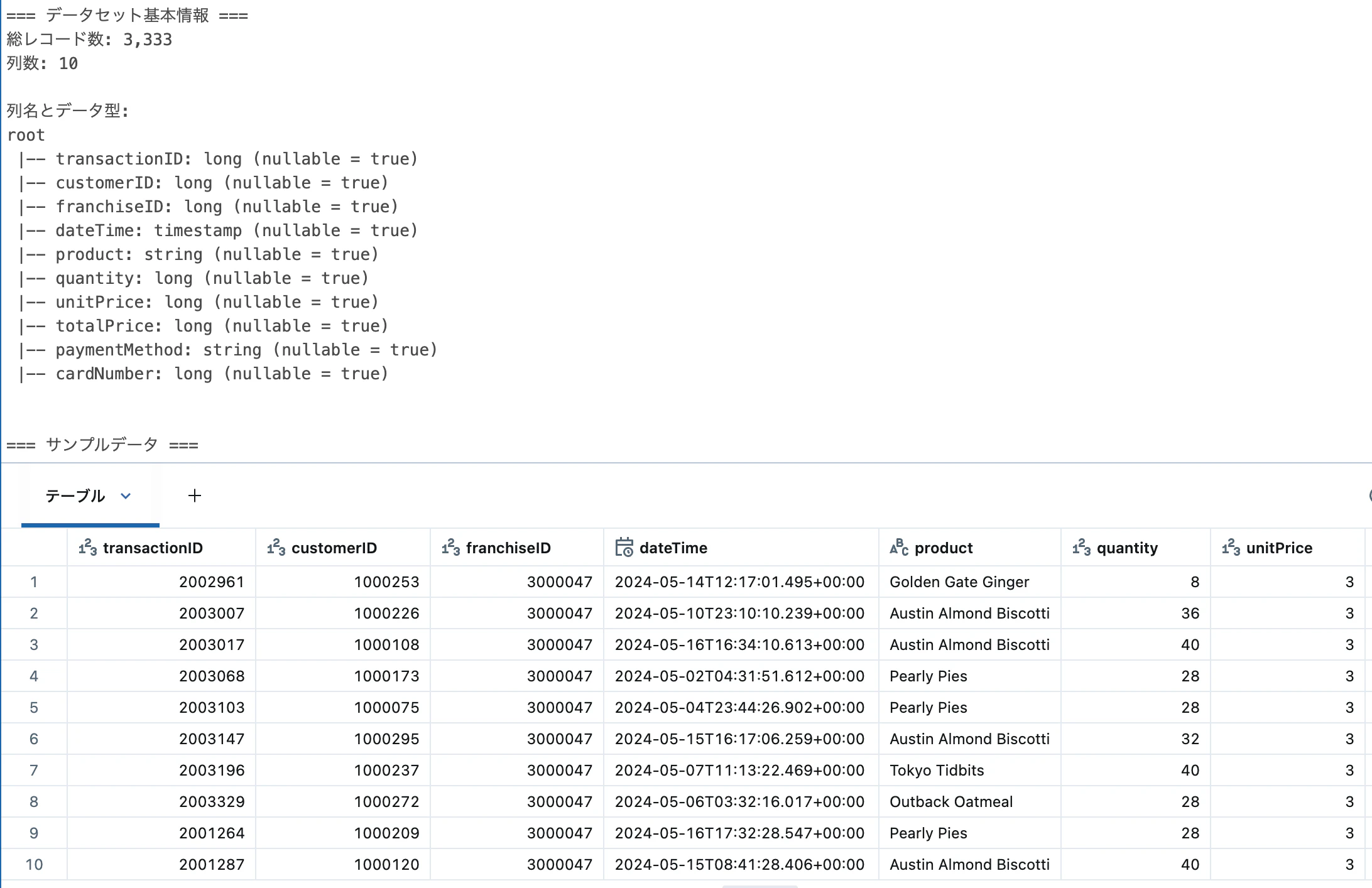The height and width of the screenshot is (888, 1372).
Task: Sort by the quantity column header
Action: coord(1136,548)
